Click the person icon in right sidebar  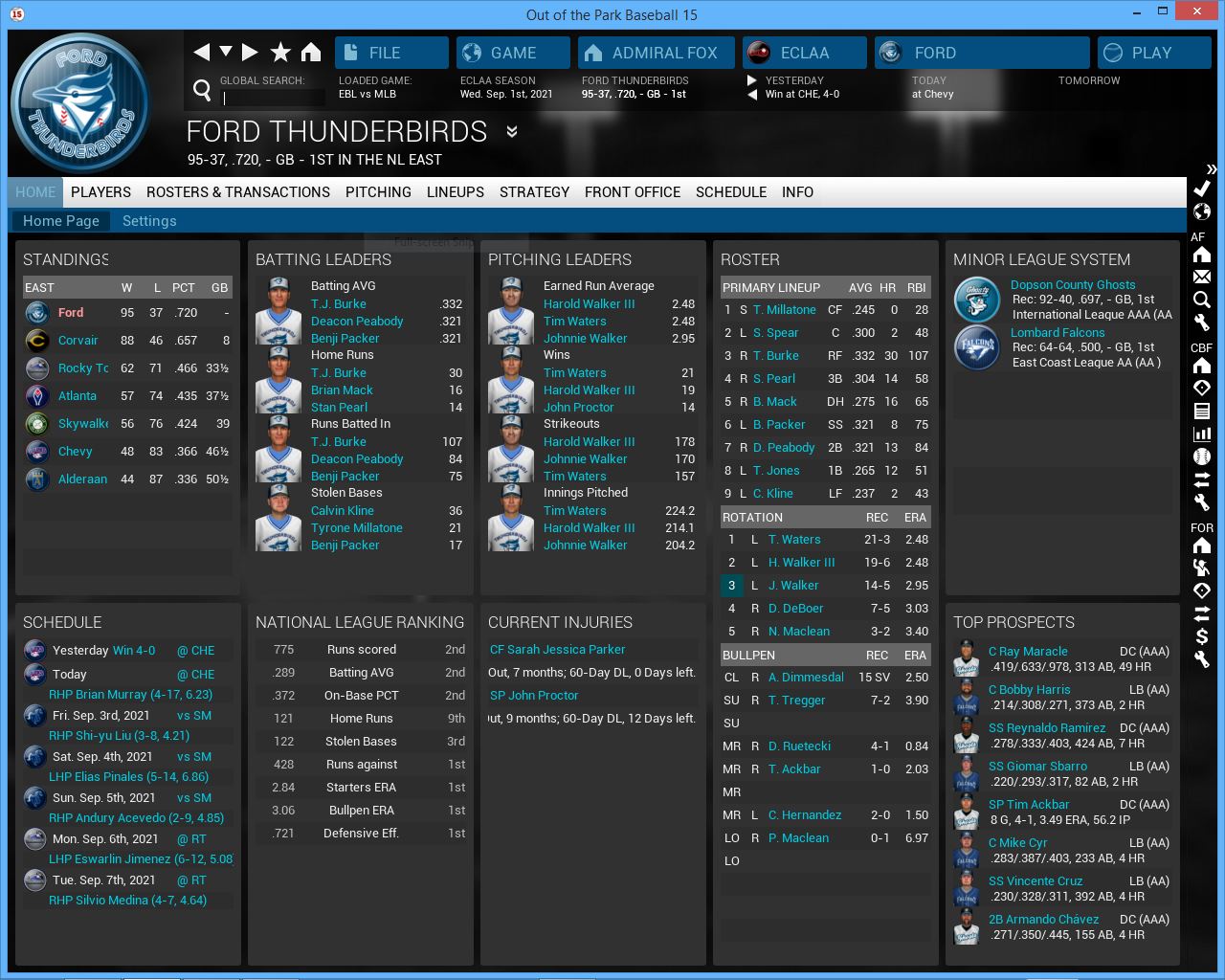tap(1202, 568)
